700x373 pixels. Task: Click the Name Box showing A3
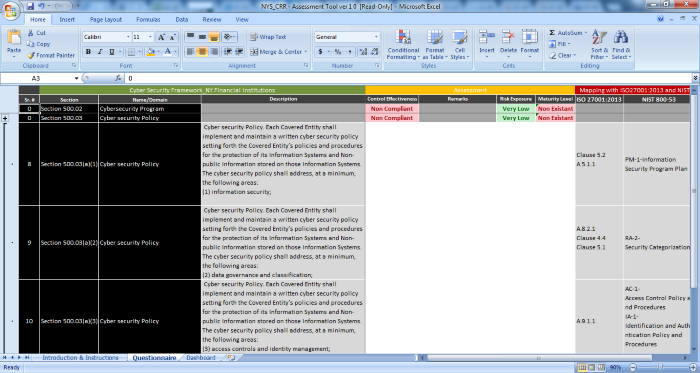[40, 78]
